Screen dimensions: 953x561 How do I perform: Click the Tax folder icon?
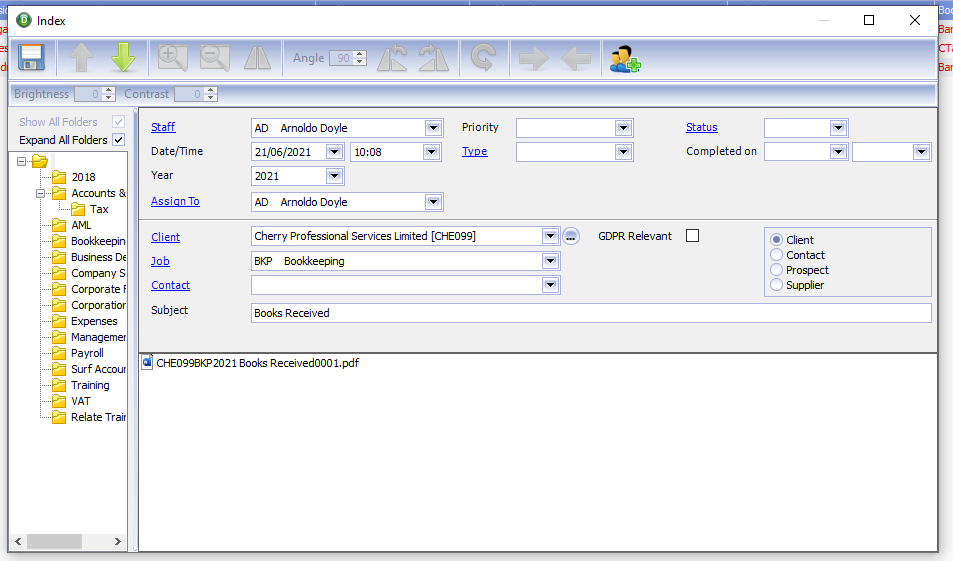tap(78, 209)
